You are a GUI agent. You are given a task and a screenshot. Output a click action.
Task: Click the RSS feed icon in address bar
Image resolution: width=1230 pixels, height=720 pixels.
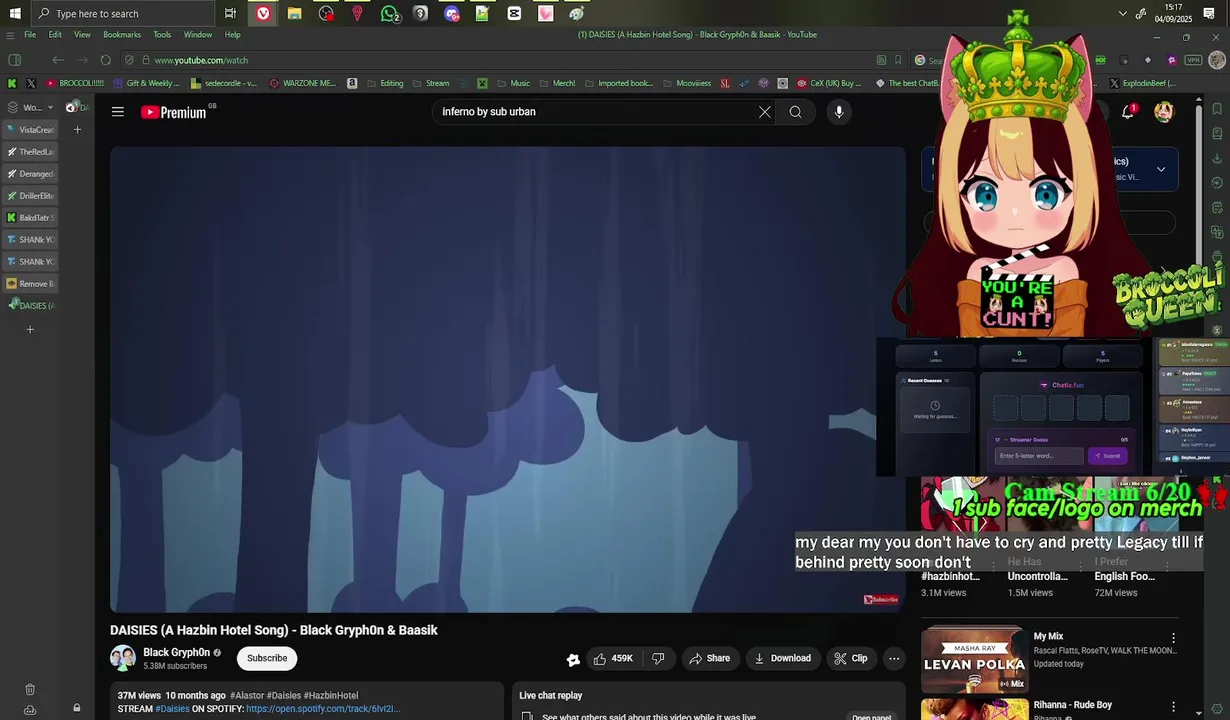click(881, 60)
